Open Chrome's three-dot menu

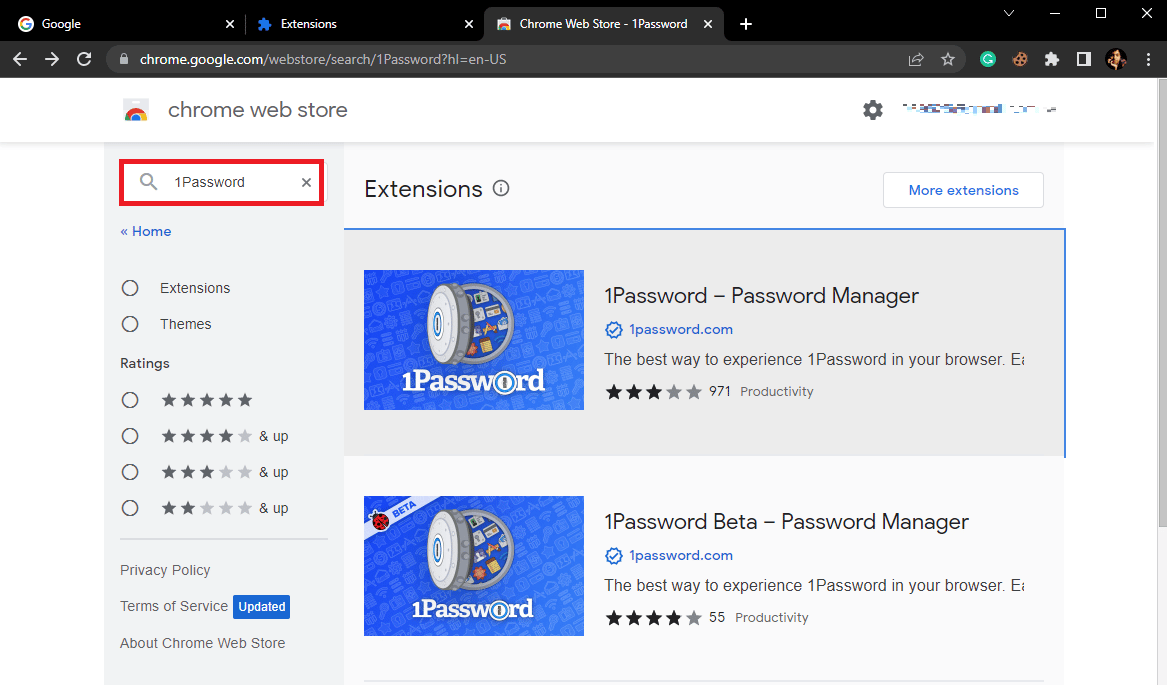tap(1148, 60)
